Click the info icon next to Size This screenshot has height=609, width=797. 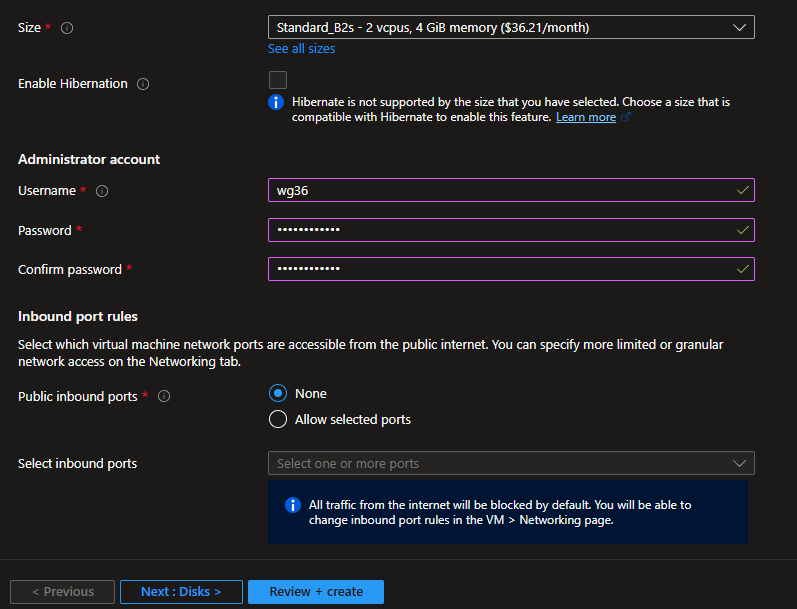(67, 28)
